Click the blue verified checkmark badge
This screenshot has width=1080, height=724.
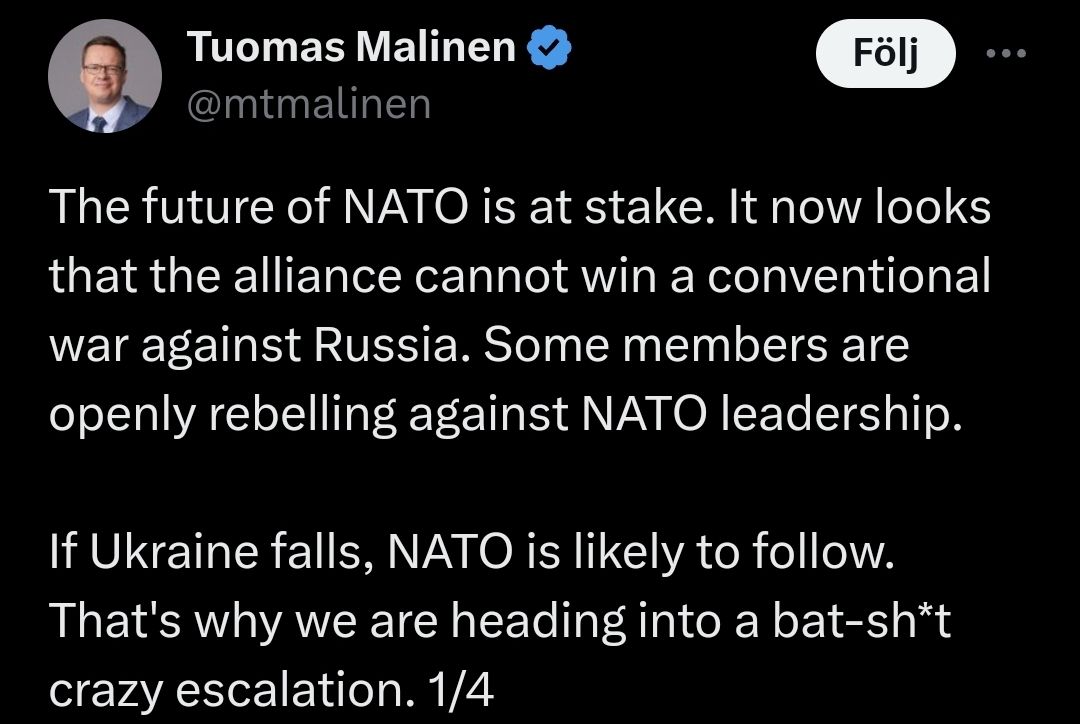(x=549, y=48)
